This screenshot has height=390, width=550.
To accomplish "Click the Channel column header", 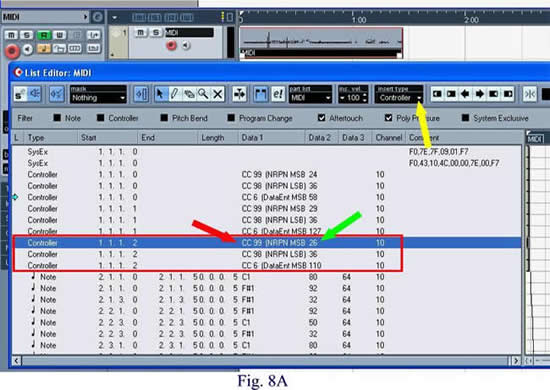I will click(x=389, y=137).
